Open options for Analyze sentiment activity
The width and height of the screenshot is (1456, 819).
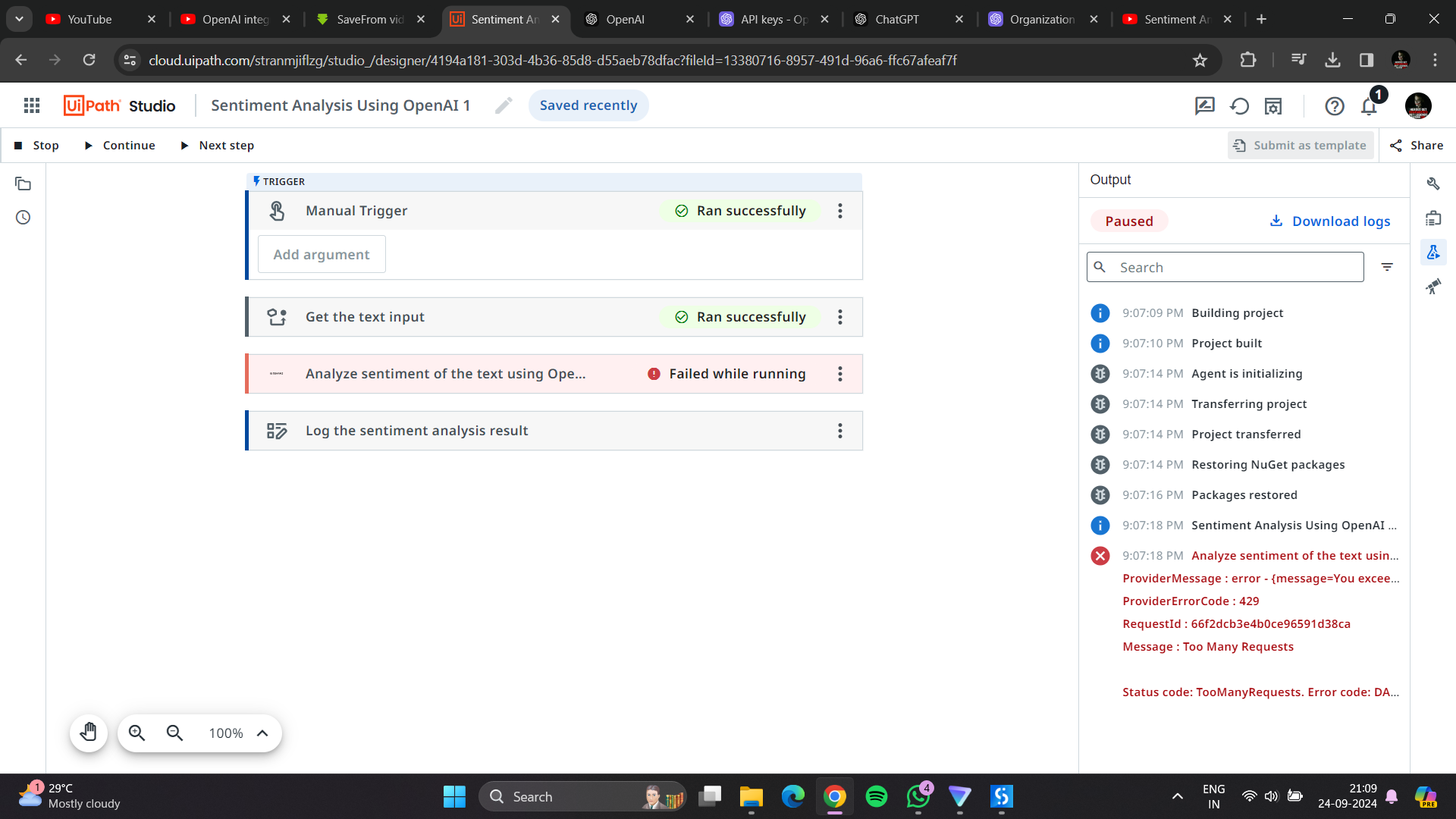pos(839,374)
